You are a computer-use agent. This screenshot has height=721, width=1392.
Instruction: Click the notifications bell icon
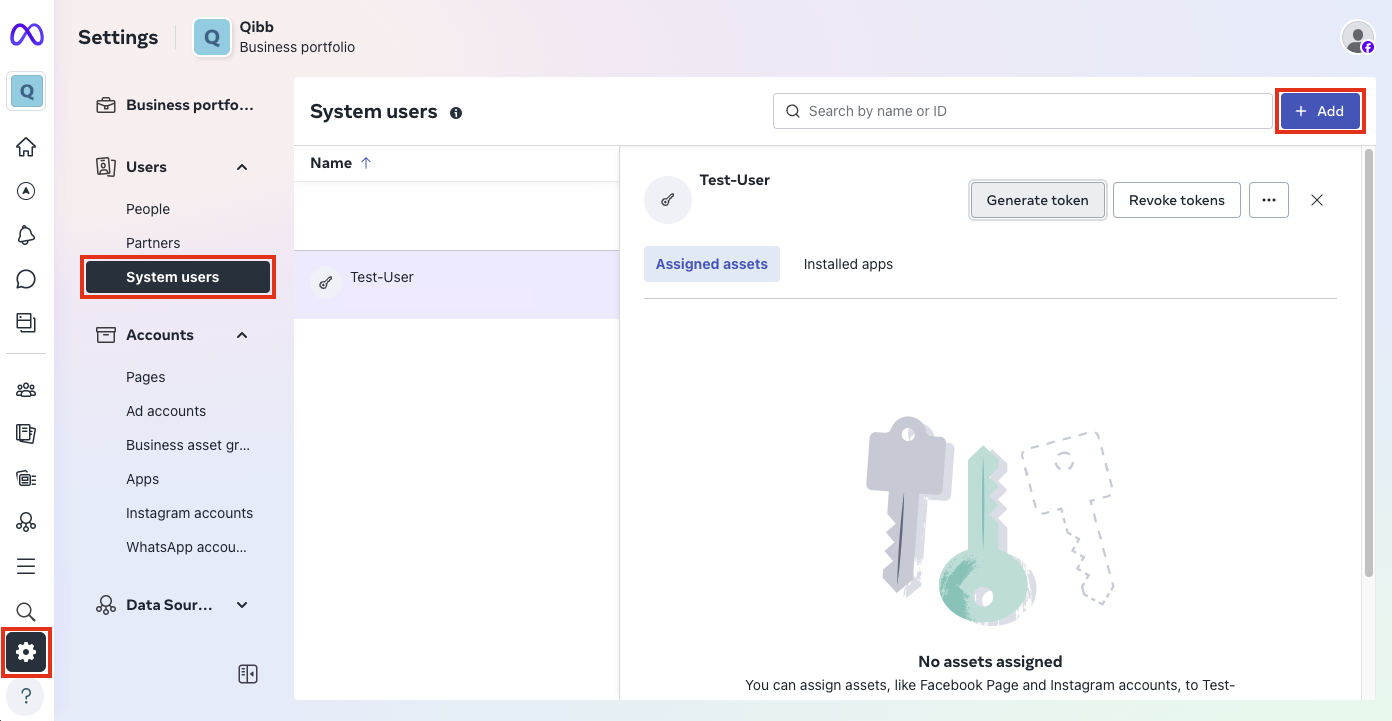pyautogui.click(x=26, y=235)
